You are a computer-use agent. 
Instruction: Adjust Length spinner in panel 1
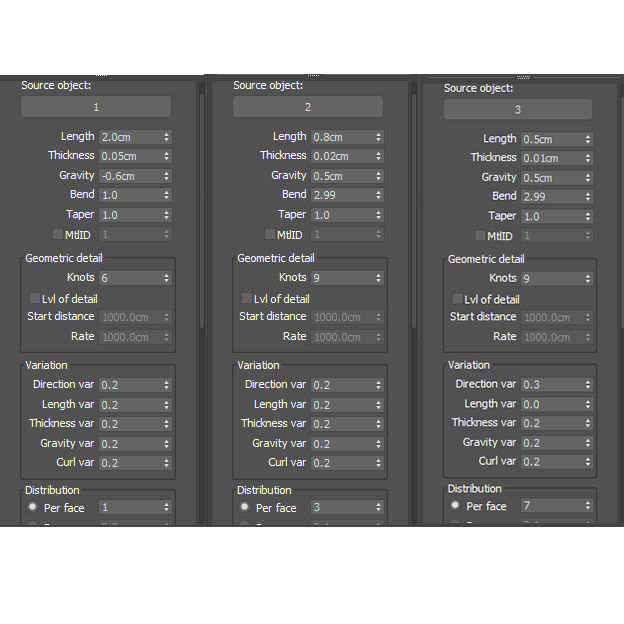166,137
